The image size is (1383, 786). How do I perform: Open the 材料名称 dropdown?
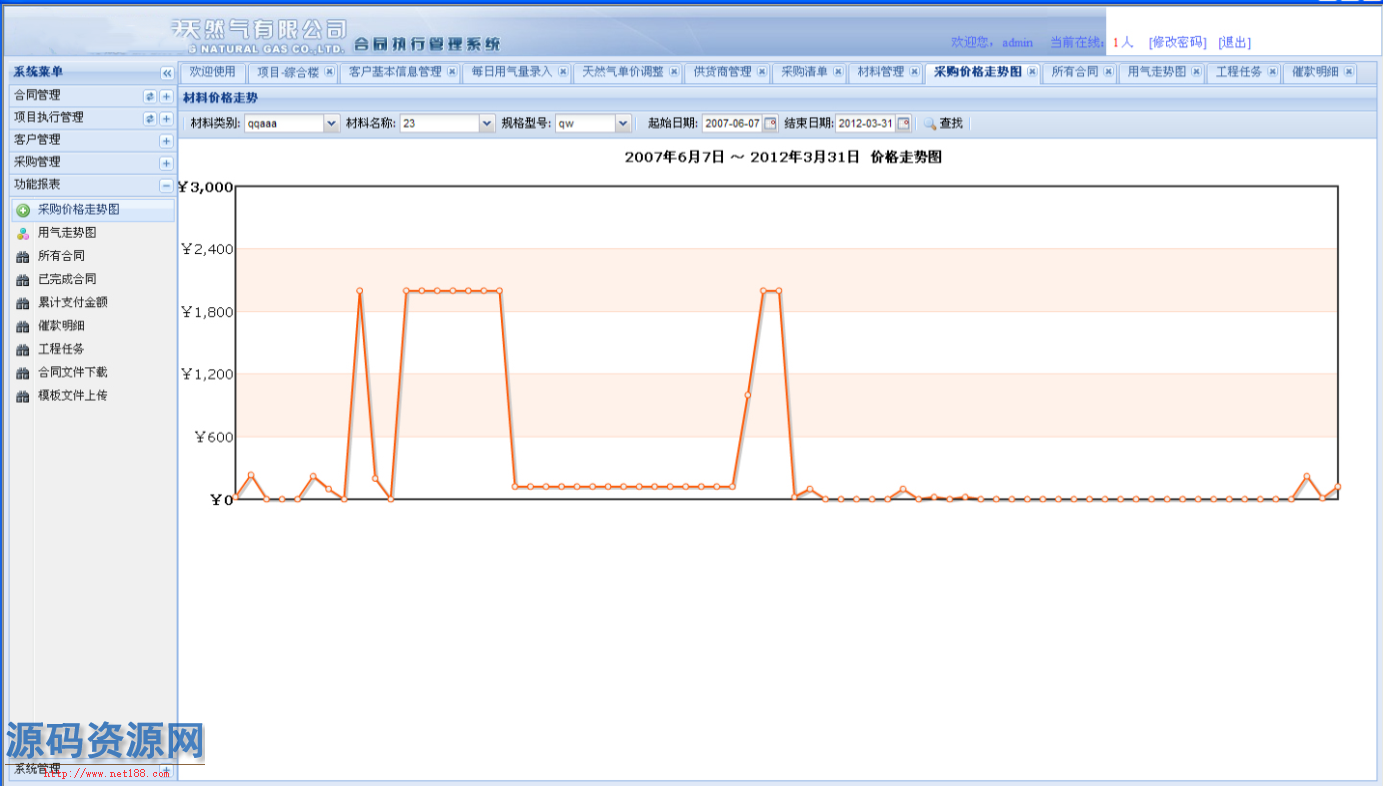point(487,123)
